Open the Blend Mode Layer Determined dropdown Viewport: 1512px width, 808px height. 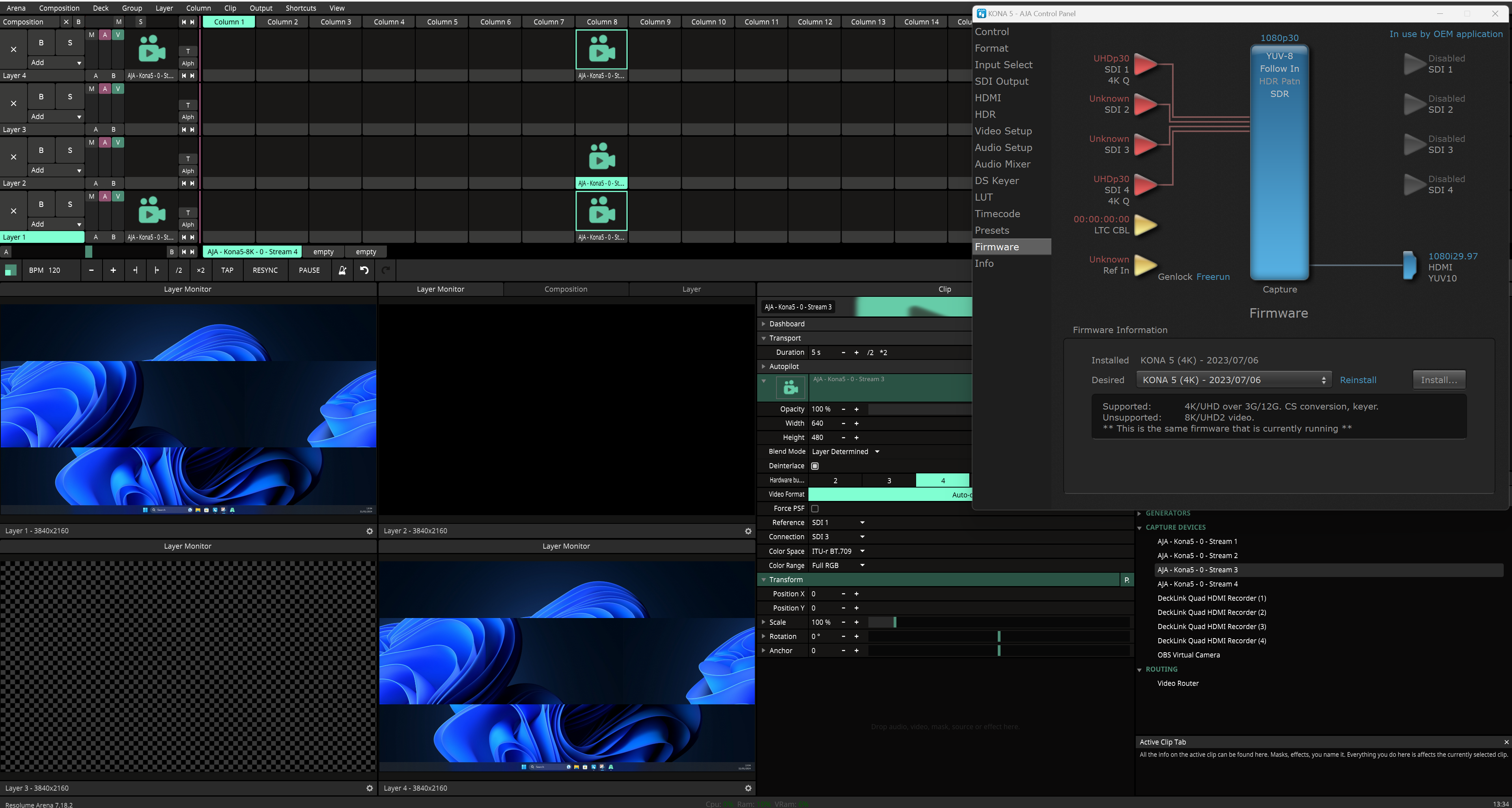[845, 452]
